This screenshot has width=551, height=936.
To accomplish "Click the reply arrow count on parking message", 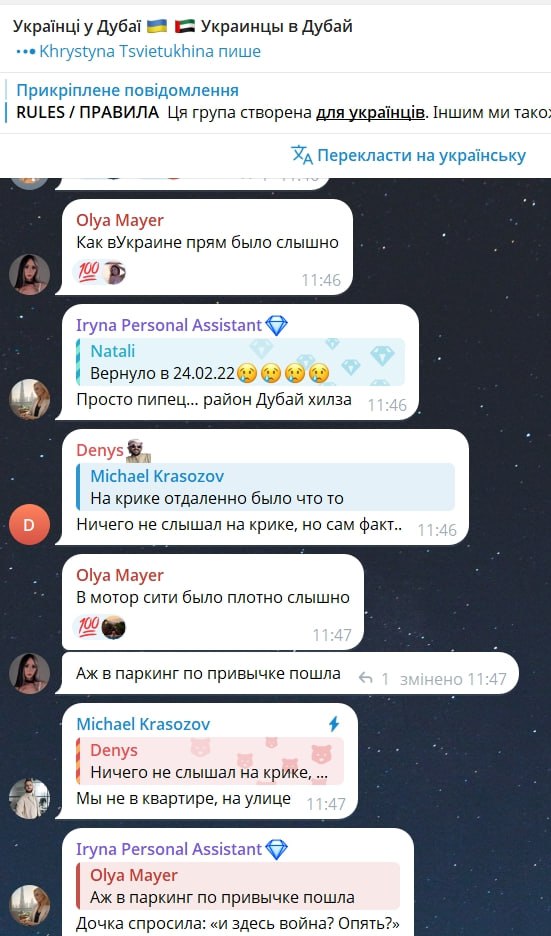I will [x=374, y=679].
